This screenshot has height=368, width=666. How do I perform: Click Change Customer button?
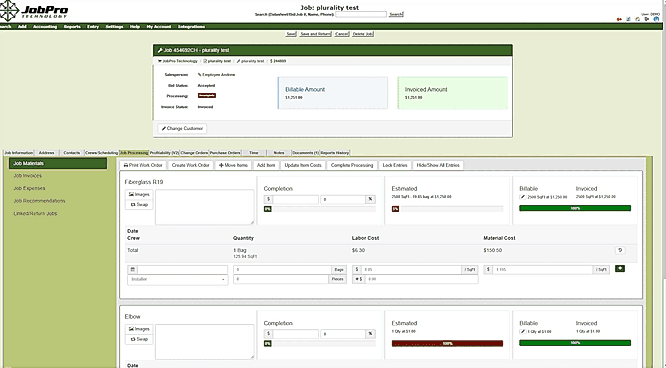(x=182, y=128)
